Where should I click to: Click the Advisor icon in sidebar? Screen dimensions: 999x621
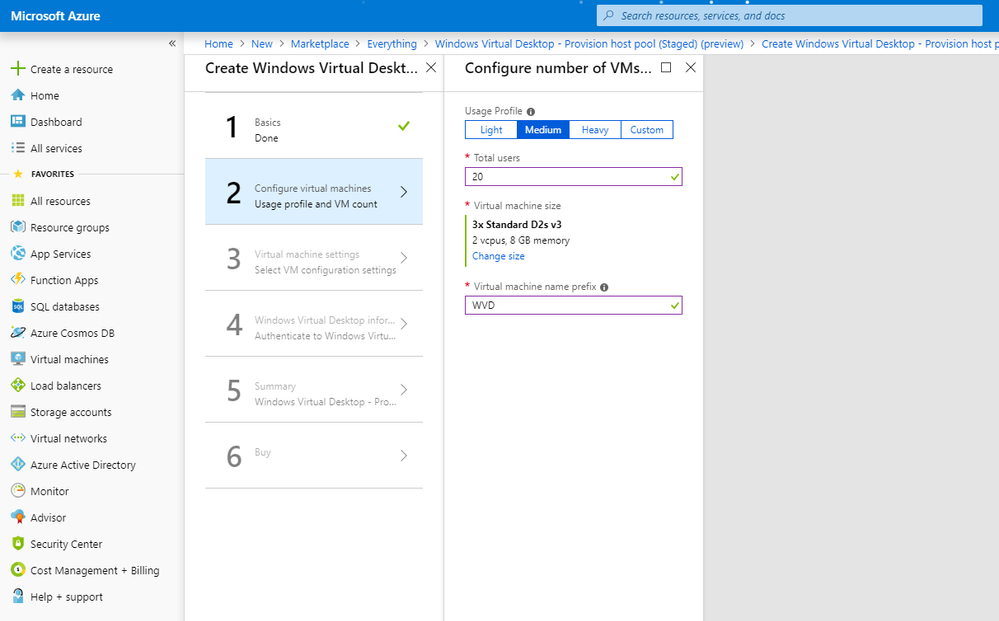click(18, 517)
